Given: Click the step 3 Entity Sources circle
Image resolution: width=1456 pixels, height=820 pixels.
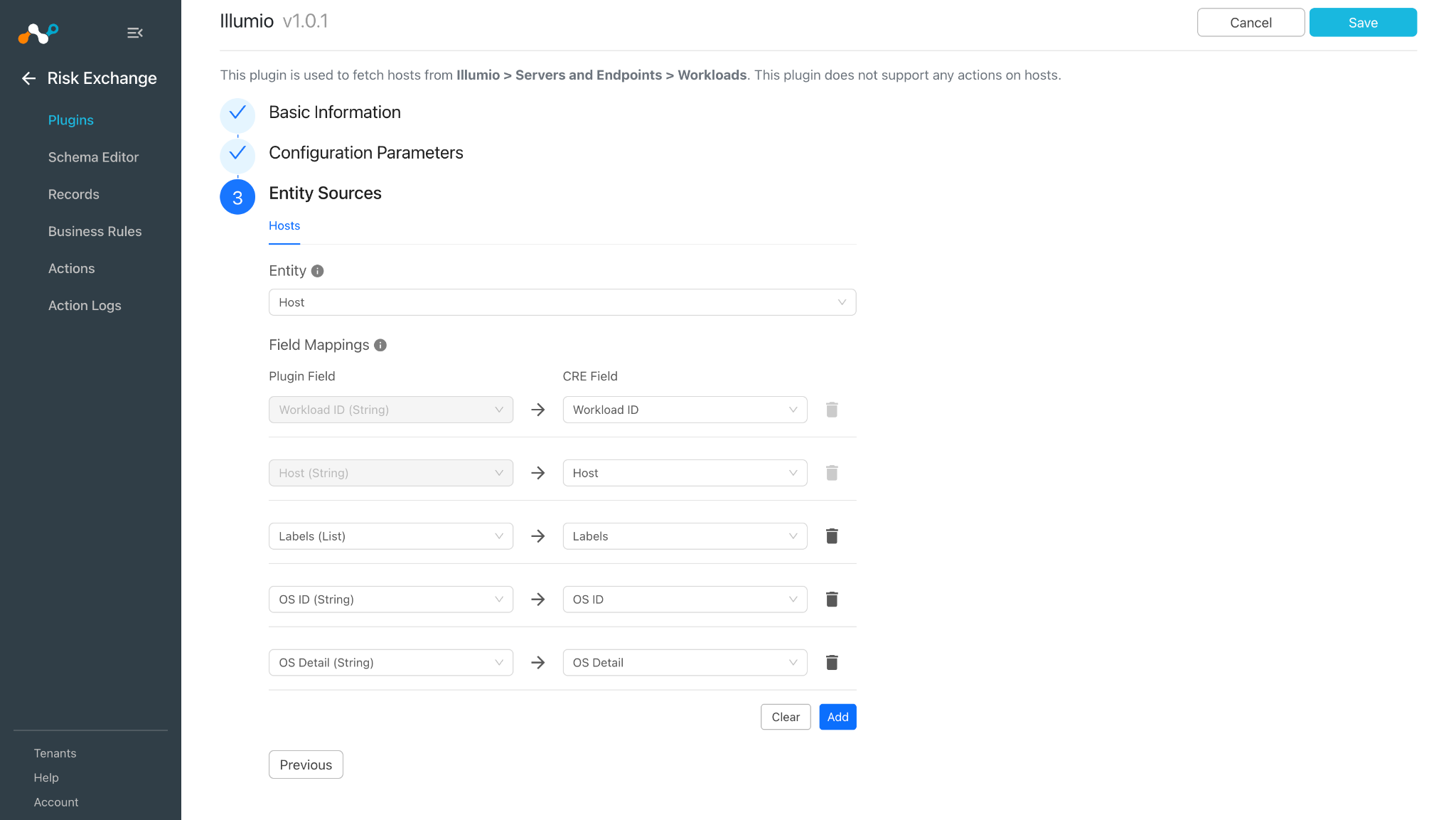Looking at the screenshot, I should (x=237, y=197).
